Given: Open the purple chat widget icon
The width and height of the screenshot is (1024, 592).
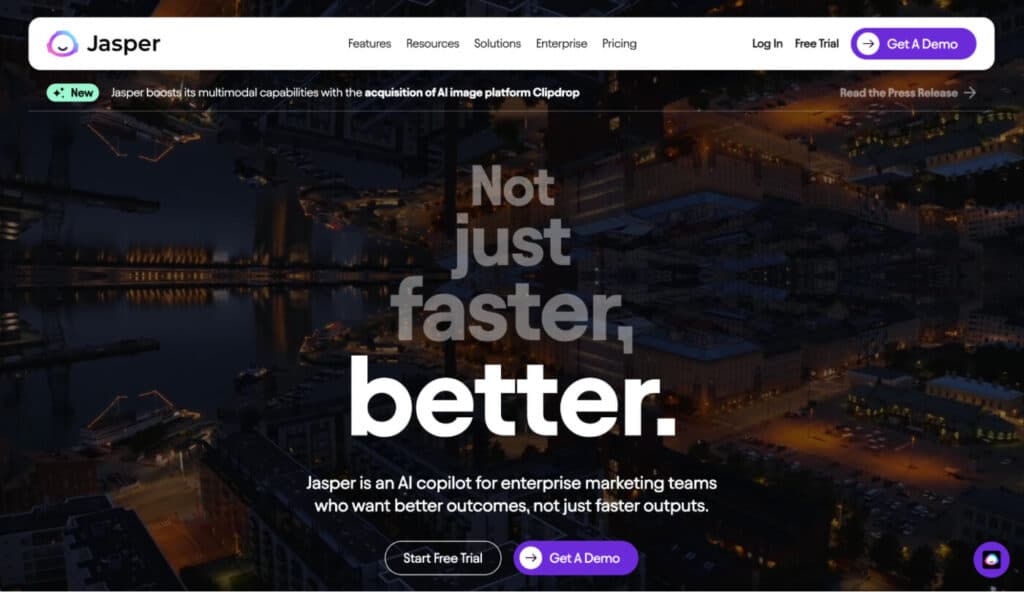Looking at the screenshot, I should [991, 559].
